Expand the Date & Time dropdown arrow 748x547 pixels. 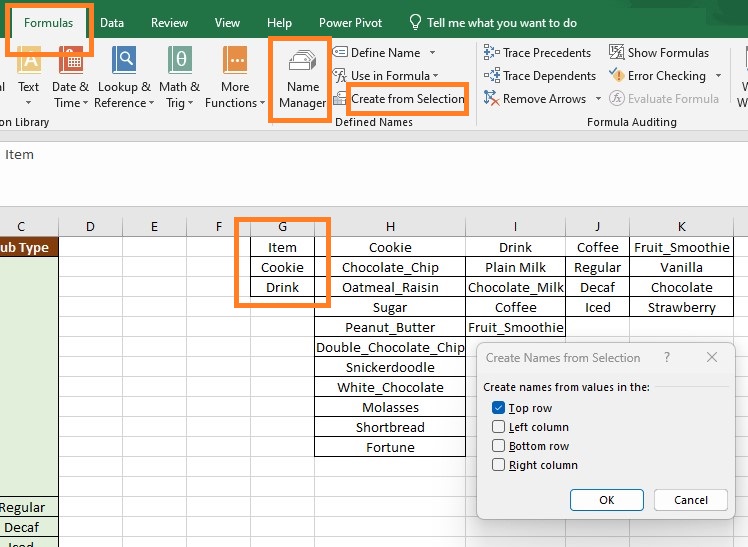[85, 103]
